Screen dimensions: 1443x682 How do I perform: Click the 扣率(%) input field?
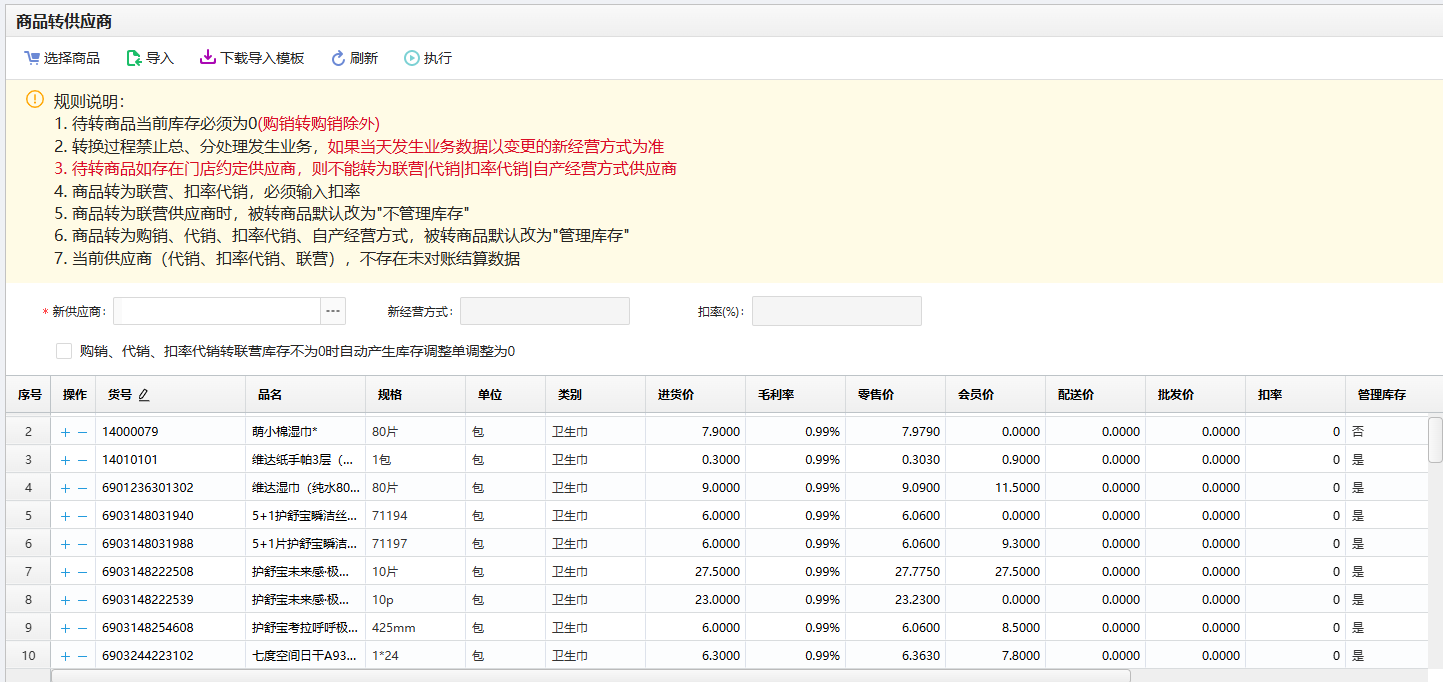click(836, 311)
